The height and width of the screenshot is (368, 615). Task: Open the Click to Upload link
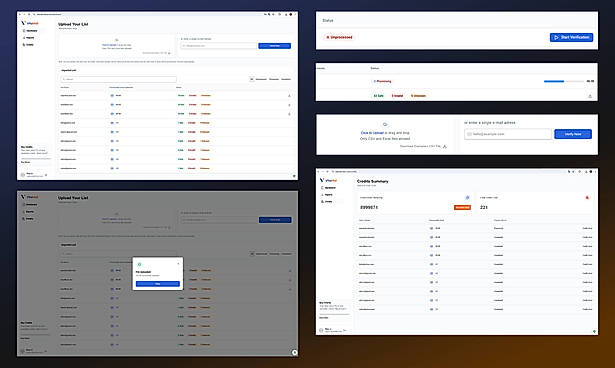click(372, 133)
